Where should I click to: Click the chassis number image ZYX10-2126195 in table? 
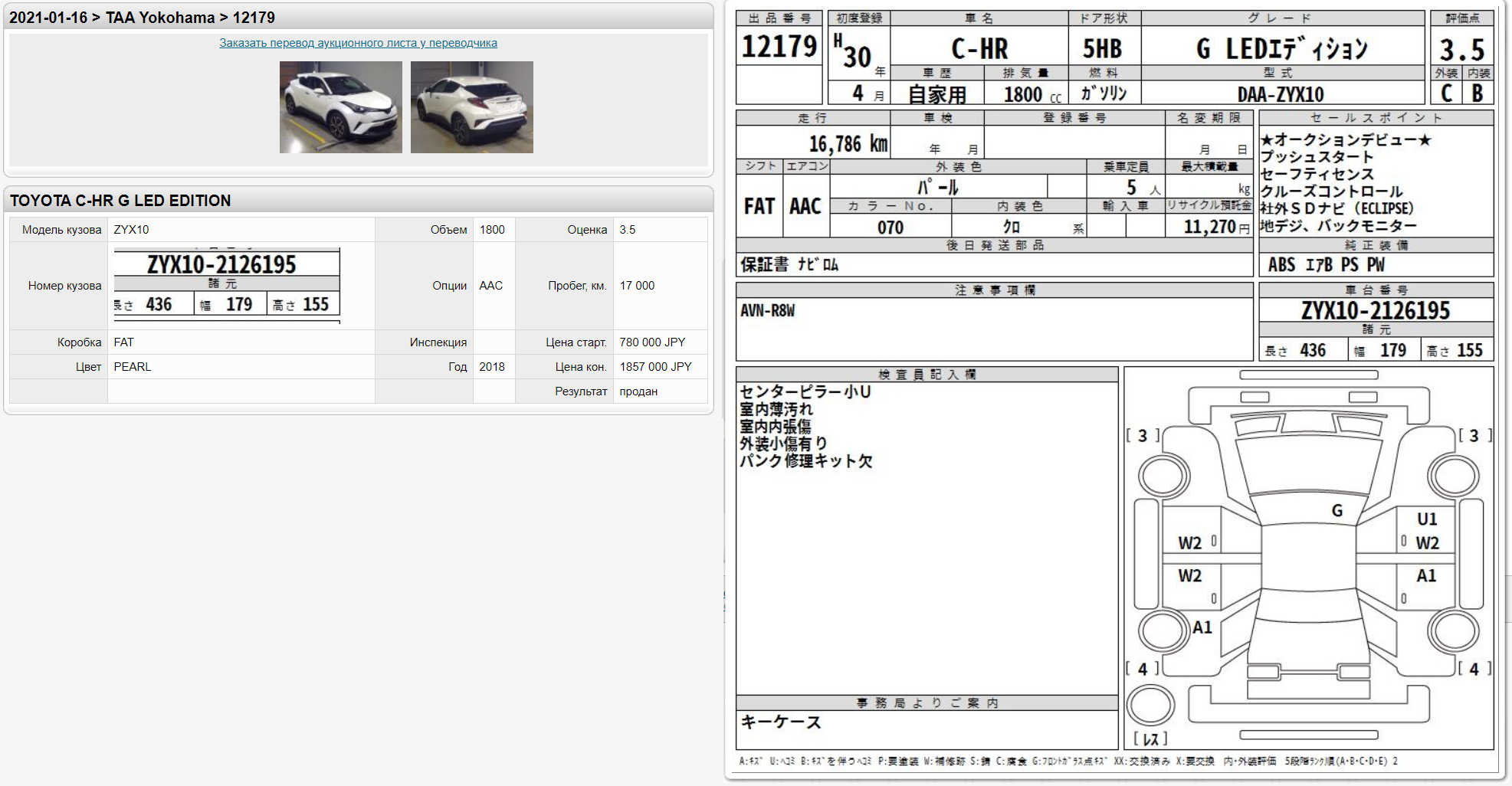coord(227,285)
